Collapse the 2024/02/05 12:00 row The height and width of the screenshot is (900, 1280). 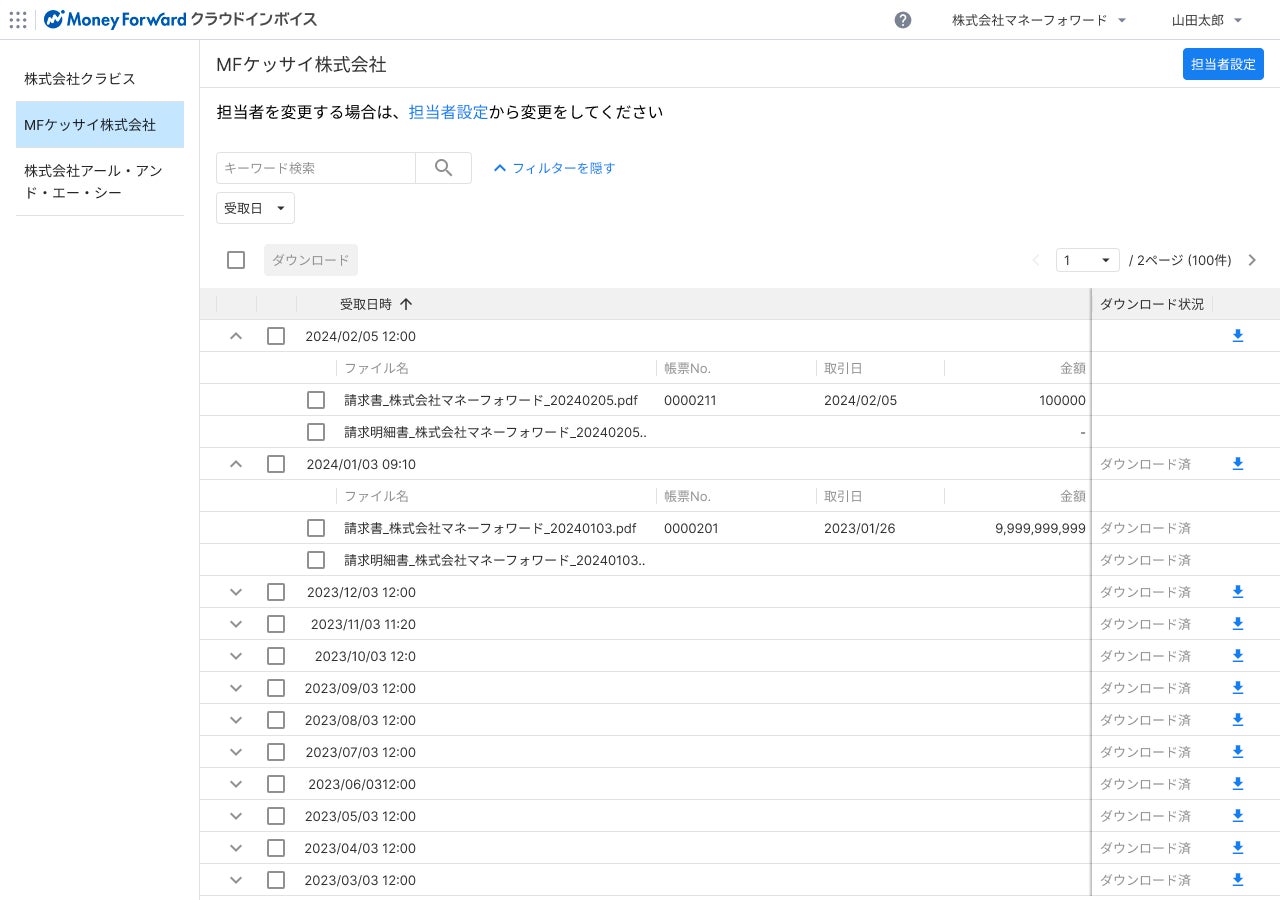click(x=236, y=336)
